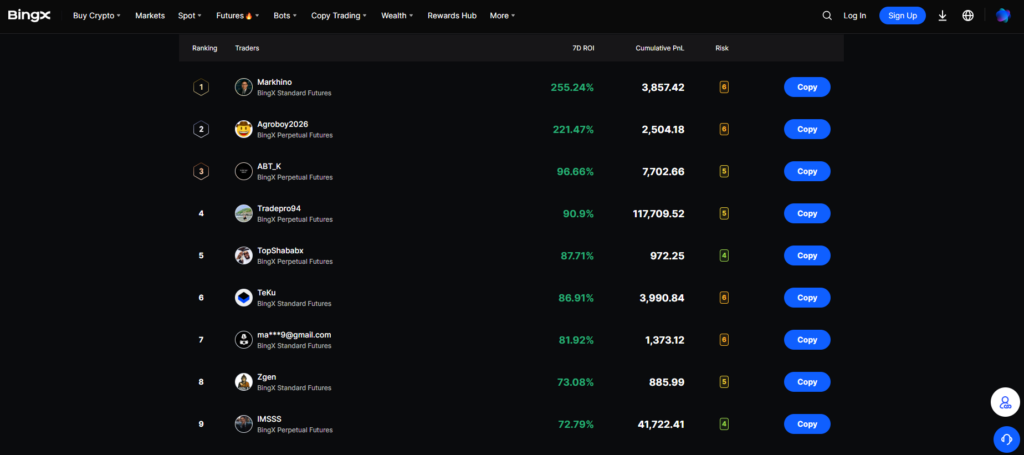The height and width of the screenshot is (455, 1024).
Task: Open the headset customer support chat
Action: coord(1004,439)
